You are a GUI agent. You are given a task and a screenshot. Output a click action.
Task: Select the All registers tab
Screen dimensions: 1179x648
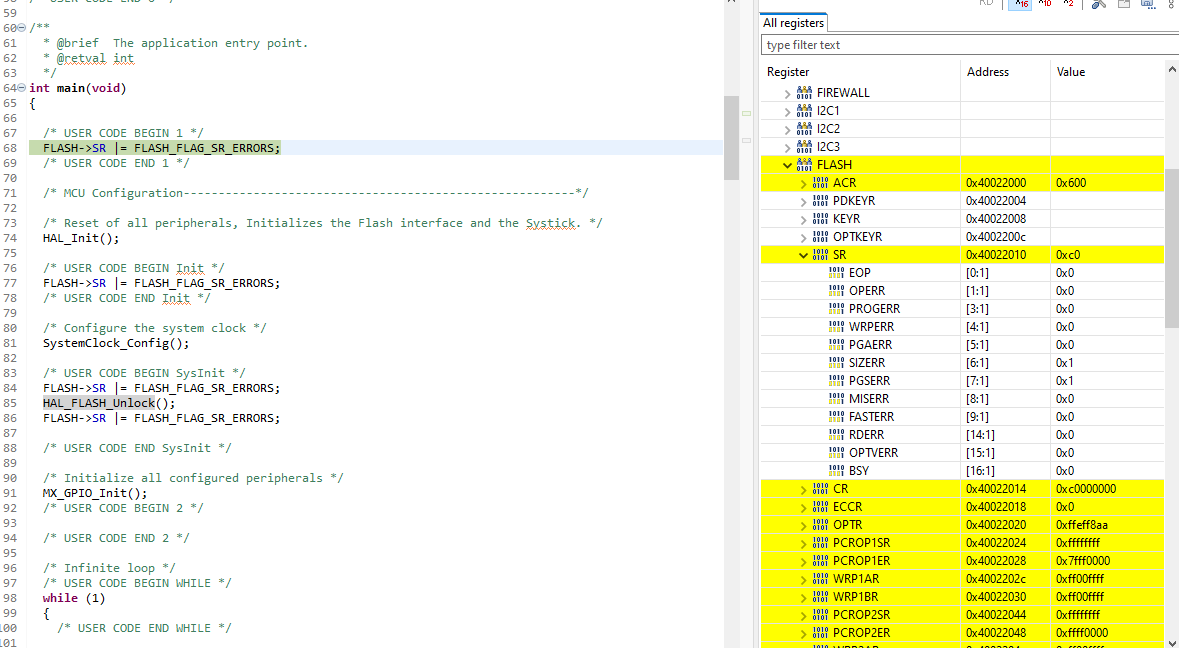[793, 23]
